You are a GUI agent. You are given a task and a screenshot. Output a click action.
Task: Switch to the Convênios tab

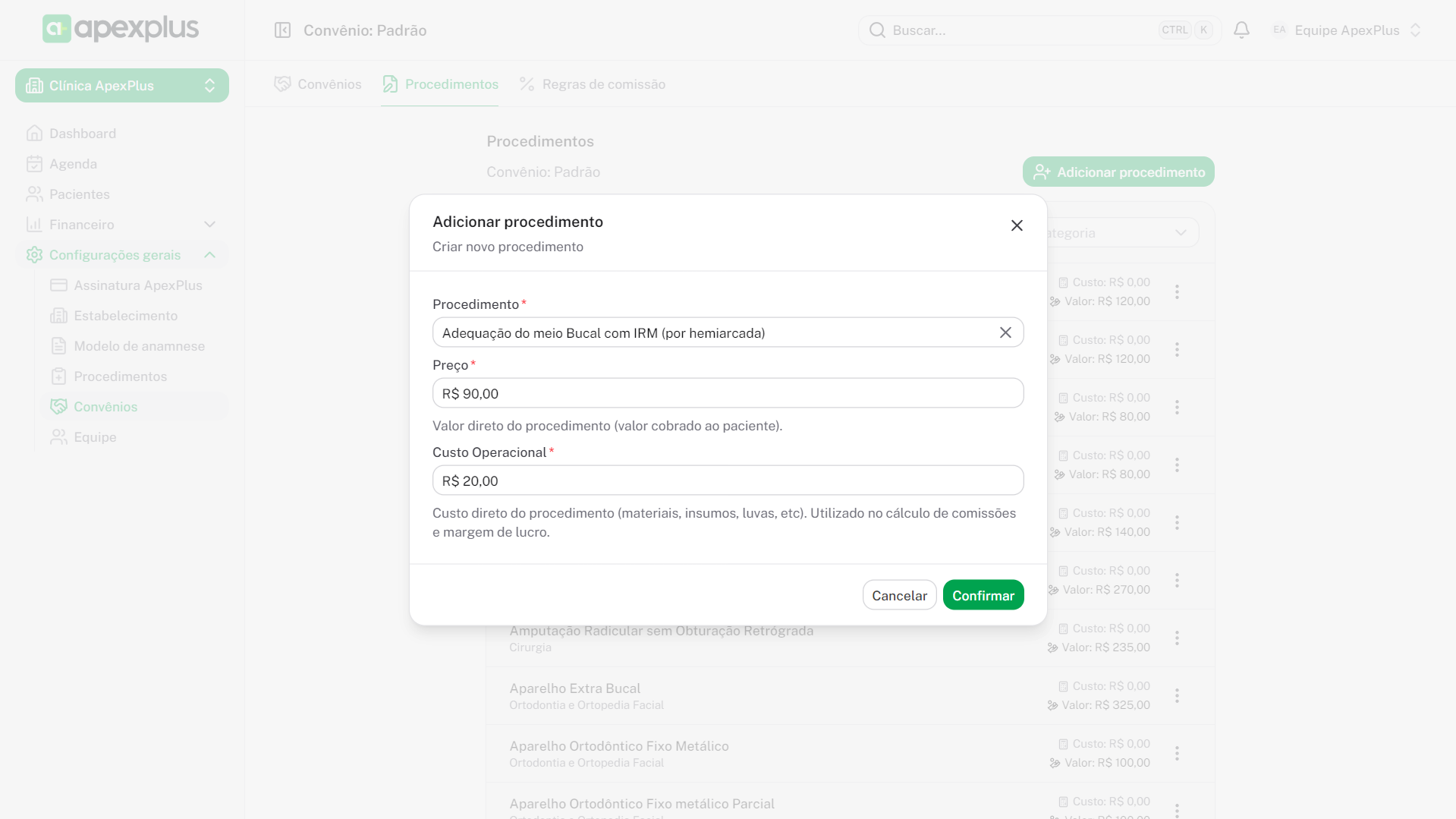[318, 84]
